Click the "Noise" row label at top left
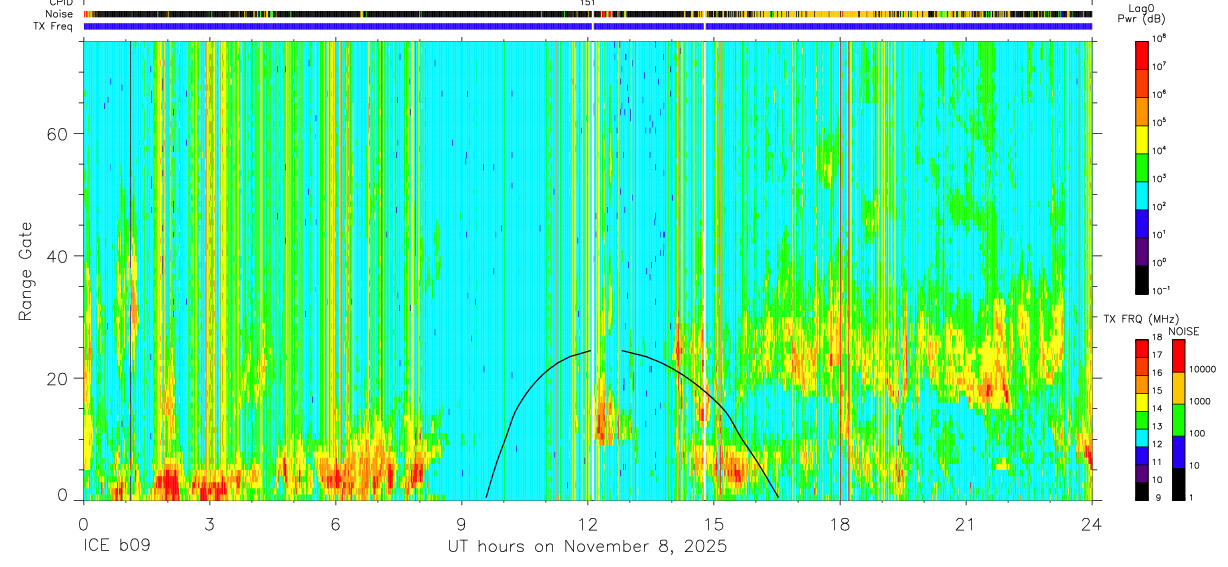The height and width of the screenshot is (567, 1228). click(58, 14)
